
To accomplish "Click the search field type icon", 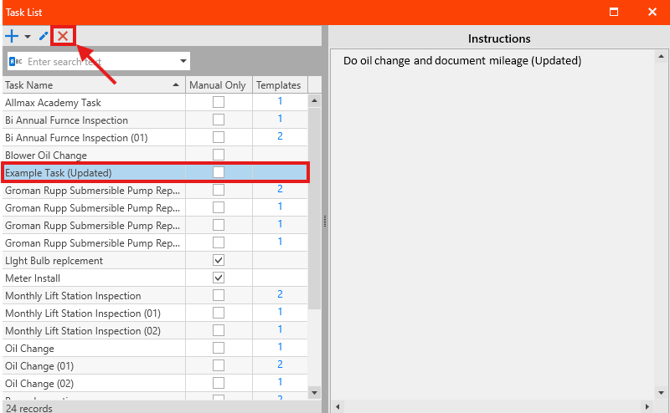I will 16,61.
